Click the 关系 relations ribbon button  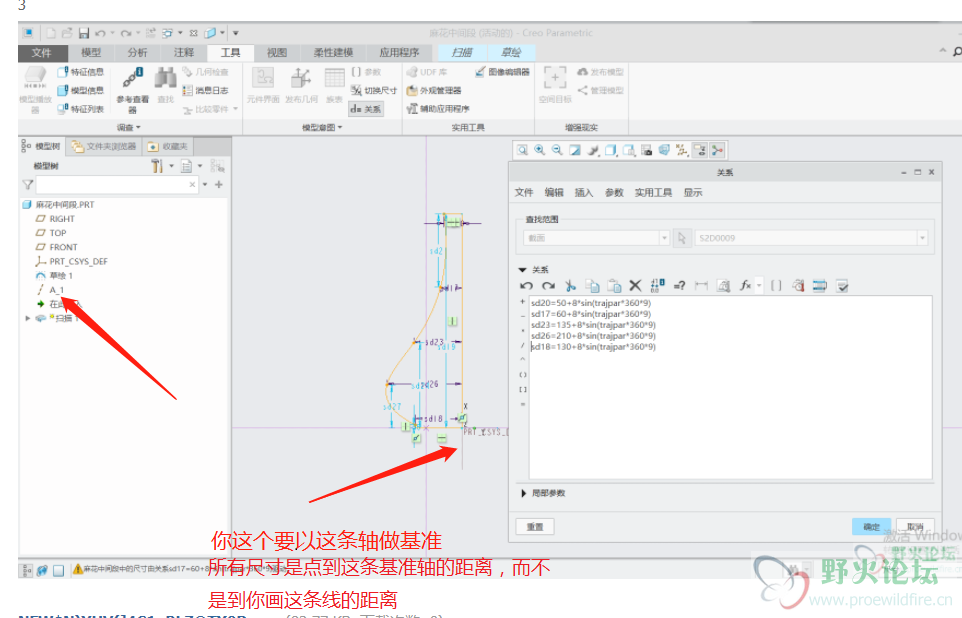[366, 109]
